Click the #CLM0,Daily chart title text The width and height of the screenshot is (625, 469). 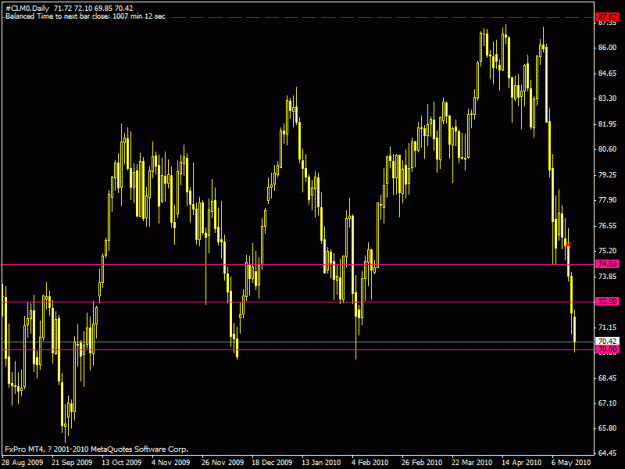[x=27, y=8]
